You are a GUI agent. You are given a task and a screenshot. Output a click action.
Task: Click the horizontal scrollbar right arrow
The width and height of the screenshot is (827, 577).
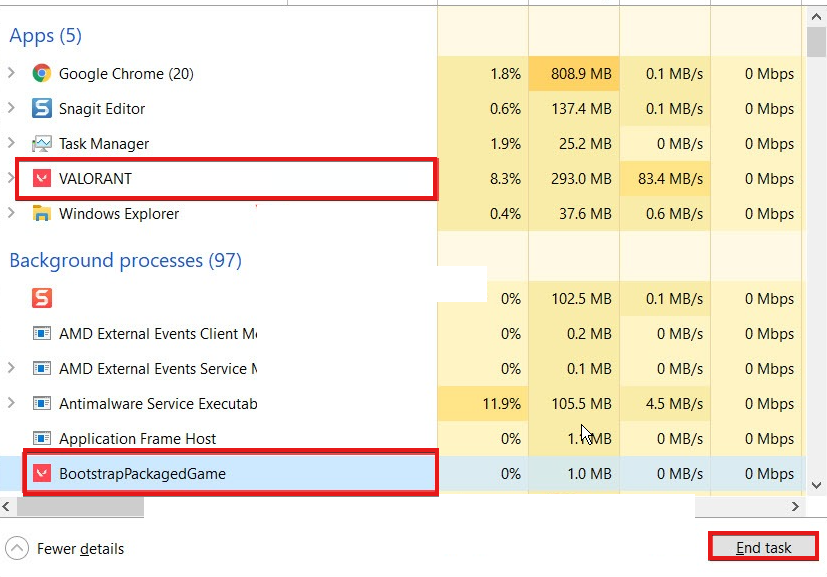click(x=795, y=507)
